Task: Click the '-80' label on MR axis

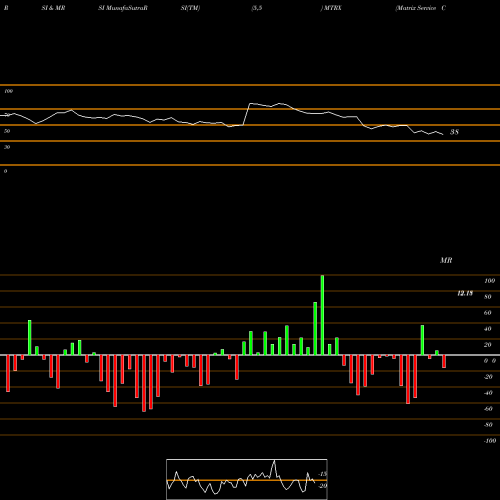Action: click(x=488, y=425)
